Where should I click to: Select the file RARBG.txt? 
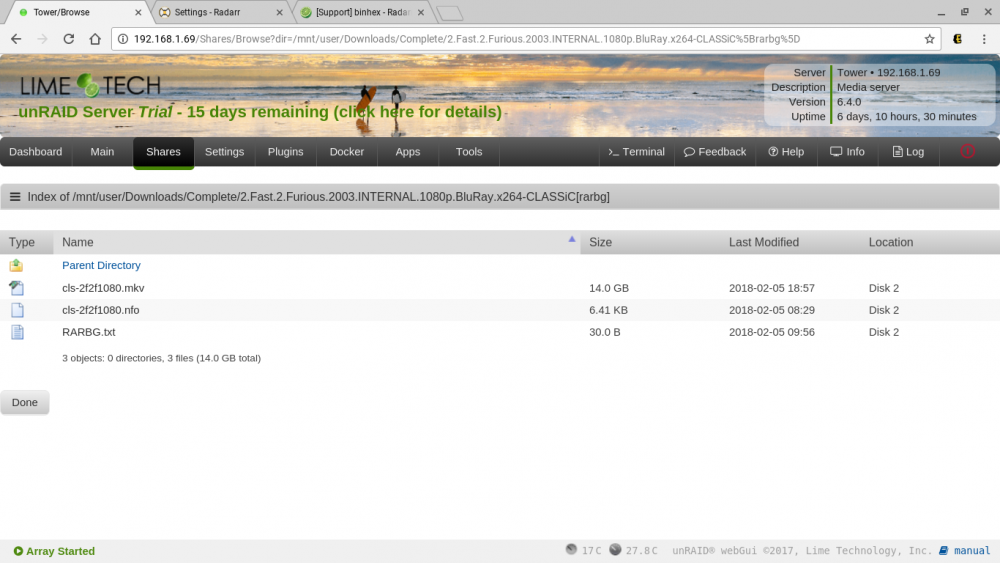click(89, 332)
